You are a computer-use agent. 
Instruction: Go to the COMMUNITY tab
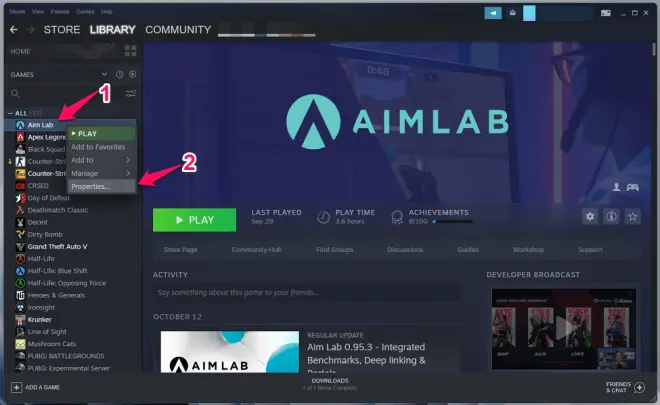click(x=178, y=29)
